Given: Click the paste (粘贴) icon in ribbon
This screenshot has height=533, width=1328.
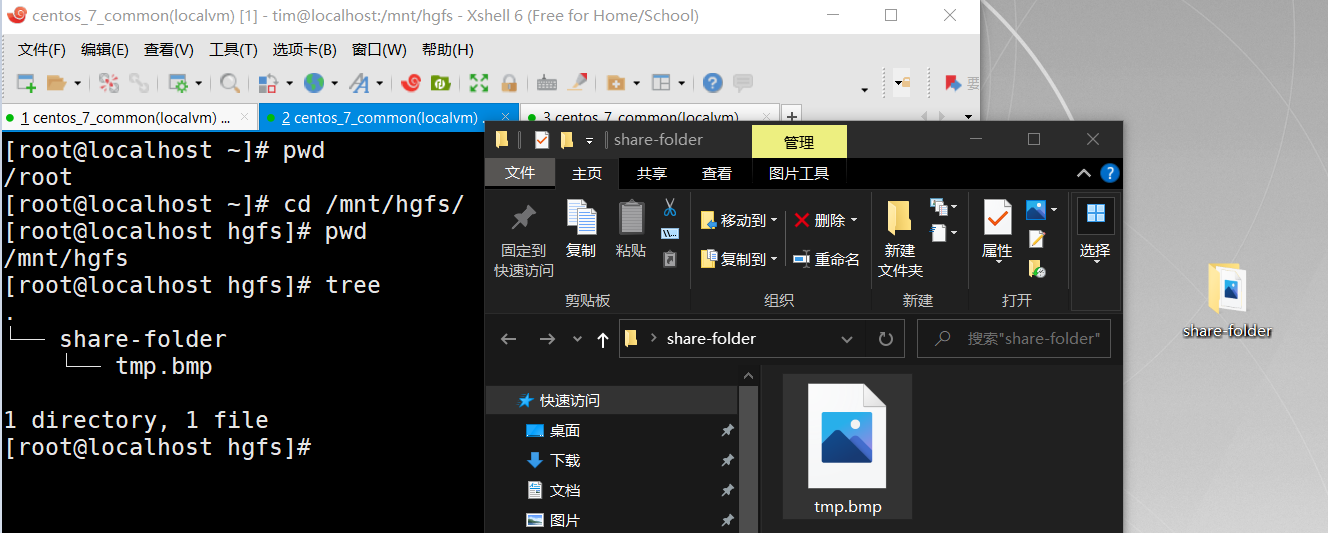Looking at the screenshot, I should [631, 230].
